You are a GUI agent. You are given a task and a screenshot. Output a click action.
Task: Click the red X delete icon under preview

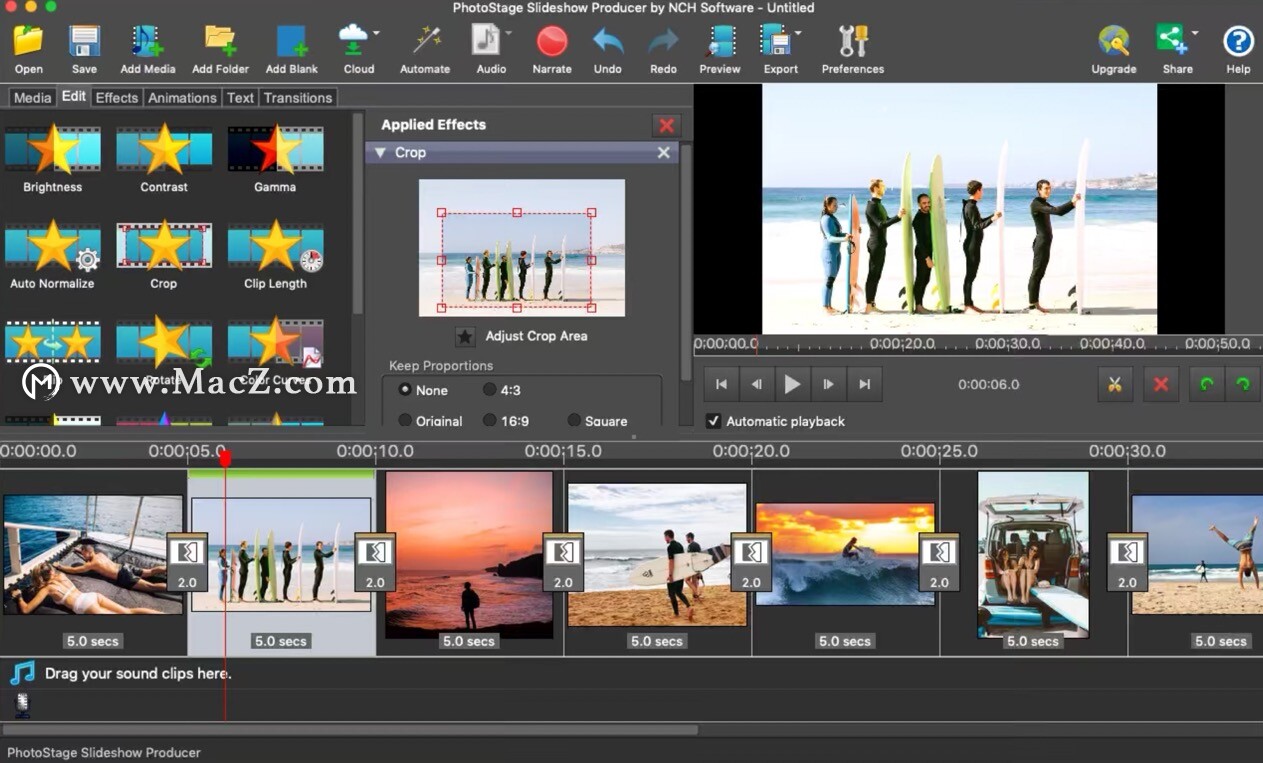click(1161, 384)
